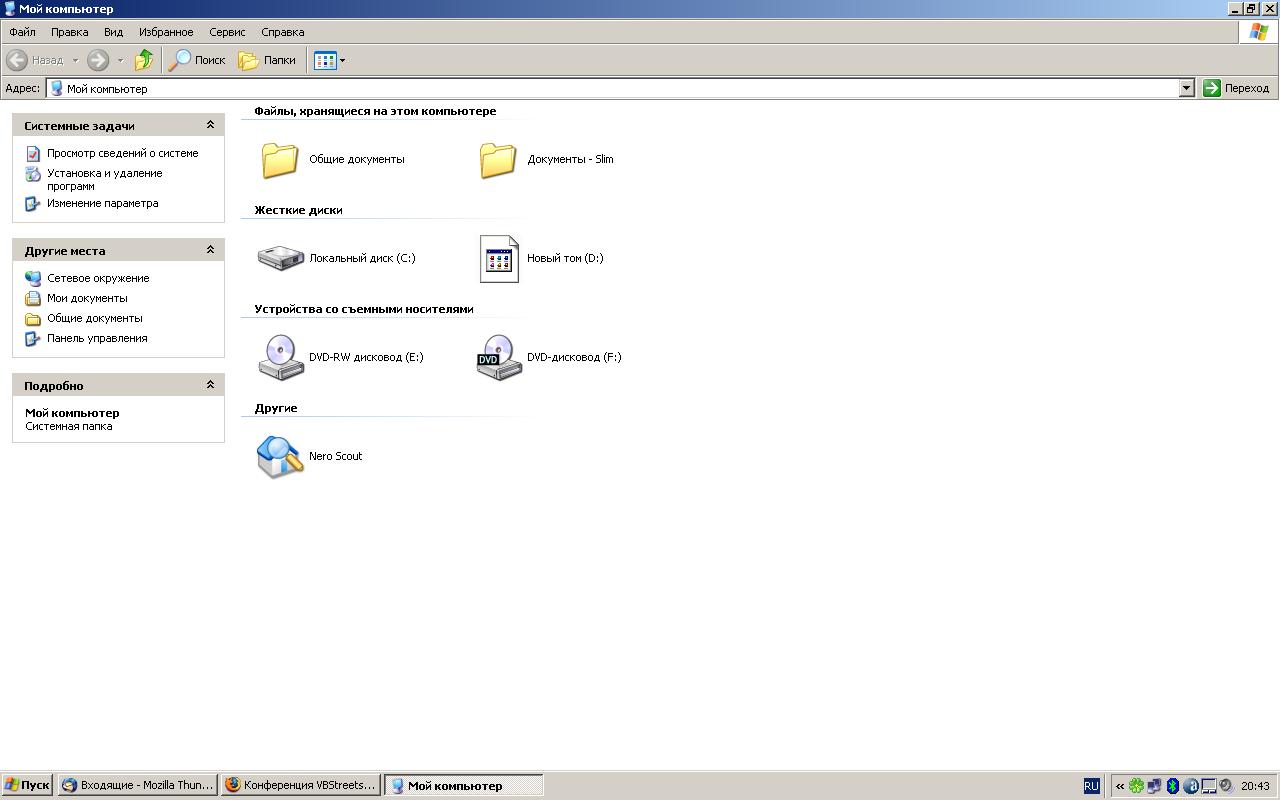Collapse the Подробно details panel

[x=210, y=385]
